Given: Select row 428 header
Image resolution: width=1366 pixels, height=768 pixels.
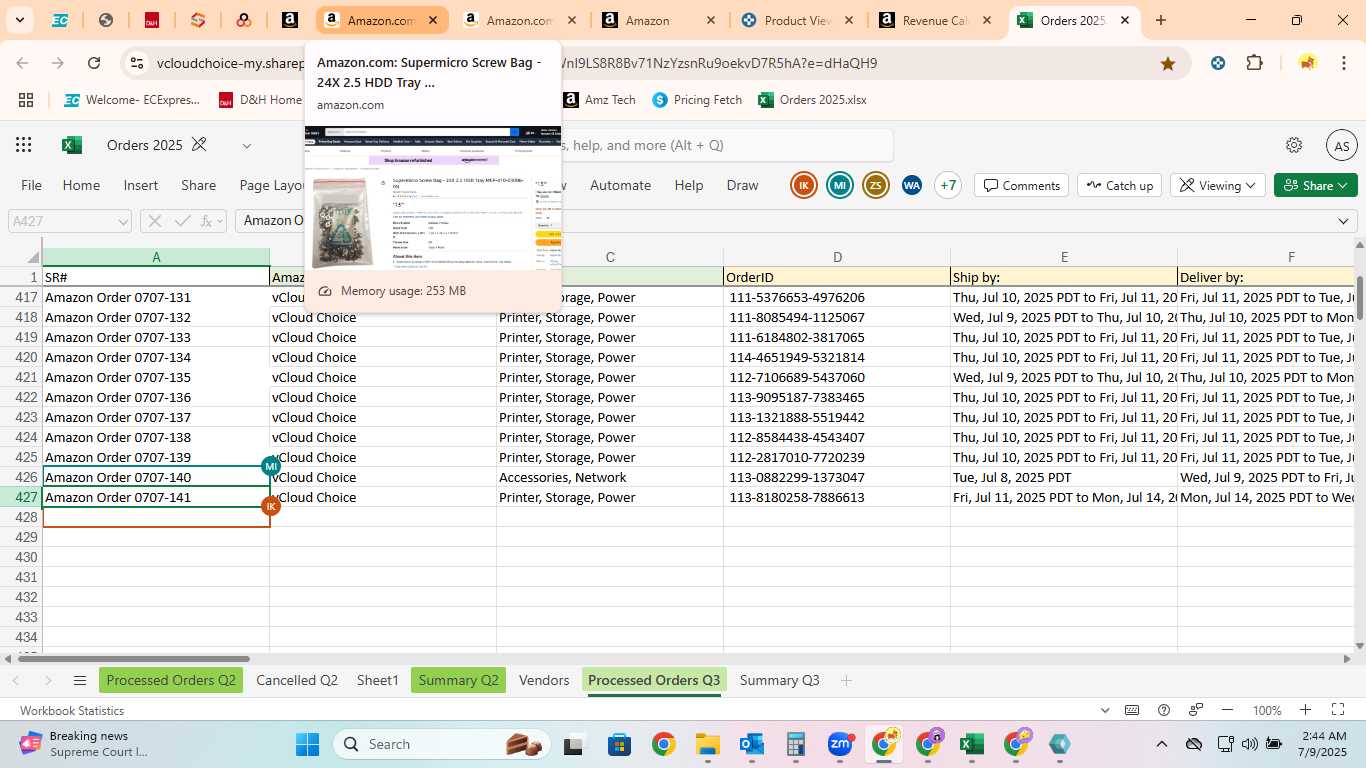Looking at the screenshot, I should point(21,517).
